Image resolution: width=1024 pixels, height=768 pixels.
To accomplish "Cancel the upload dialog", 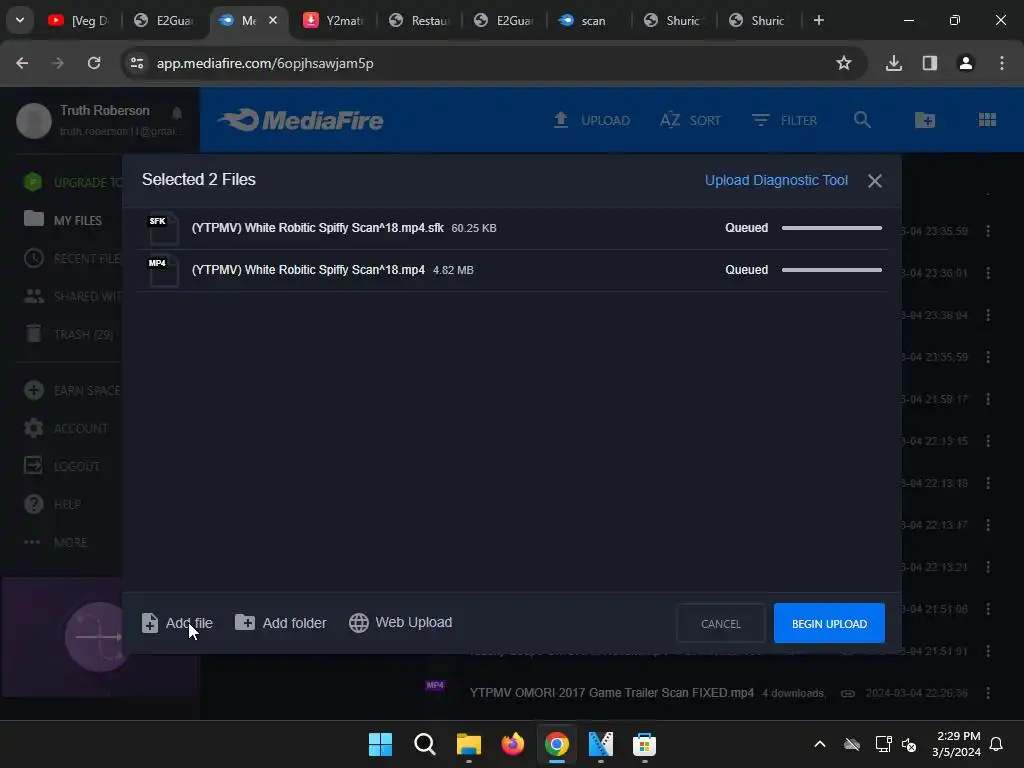I will [720, 623].
